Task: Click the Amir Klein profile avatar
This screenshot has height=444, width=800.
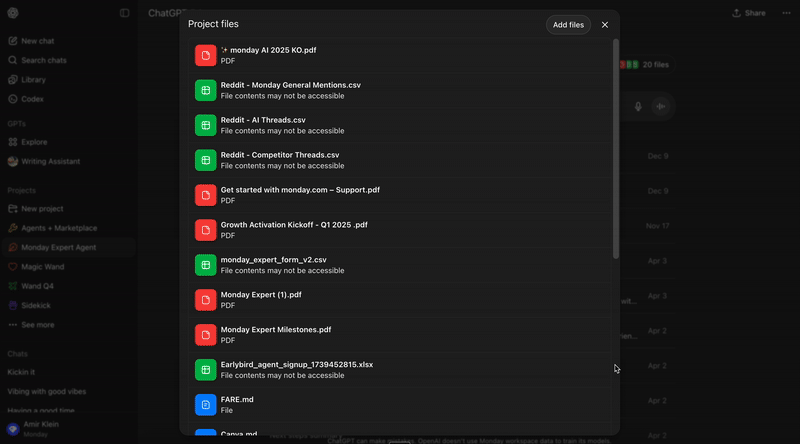Action: point(13,429)
